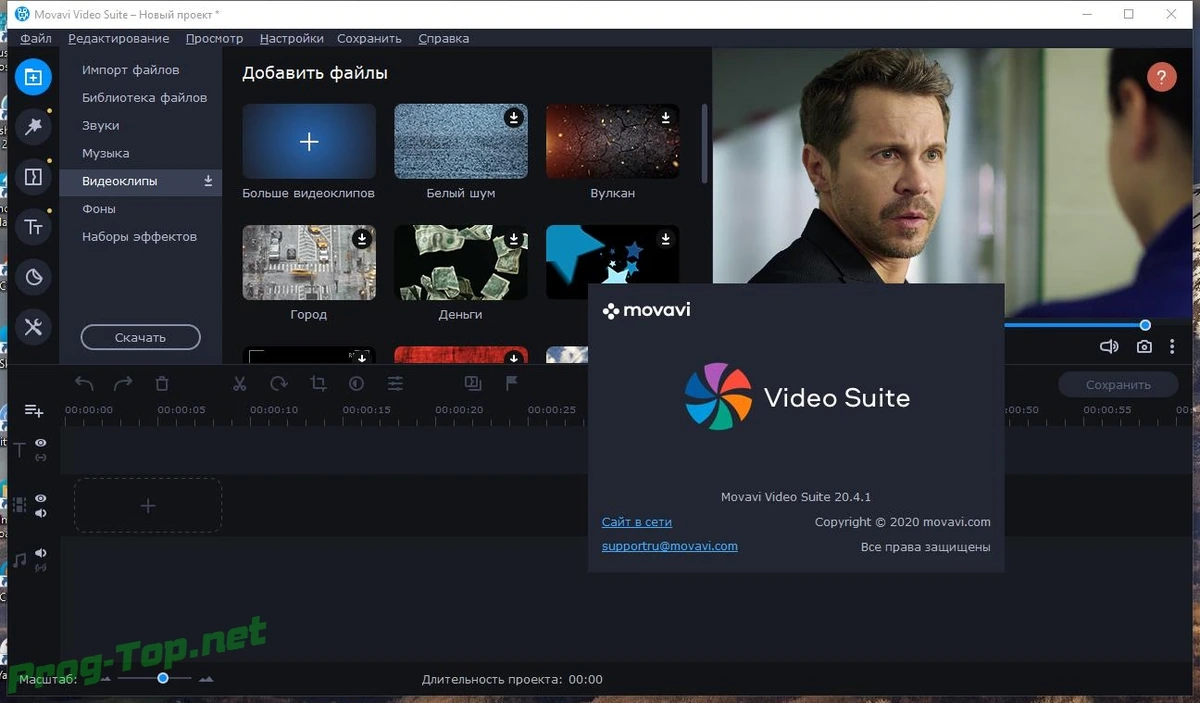Click the add track icon
Screen dimensions: 1200x703
pos(33,410)
